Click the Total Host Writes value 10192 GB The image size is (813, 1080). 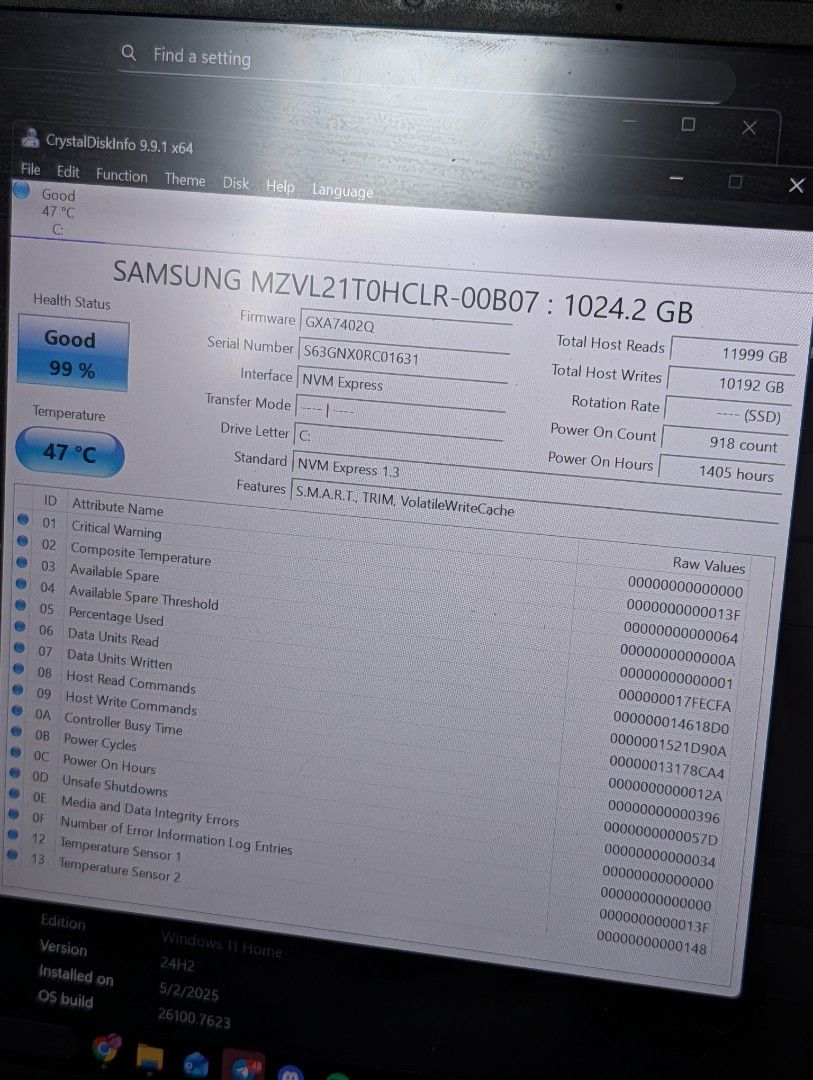pyautogui.click(x=731, y=382)
